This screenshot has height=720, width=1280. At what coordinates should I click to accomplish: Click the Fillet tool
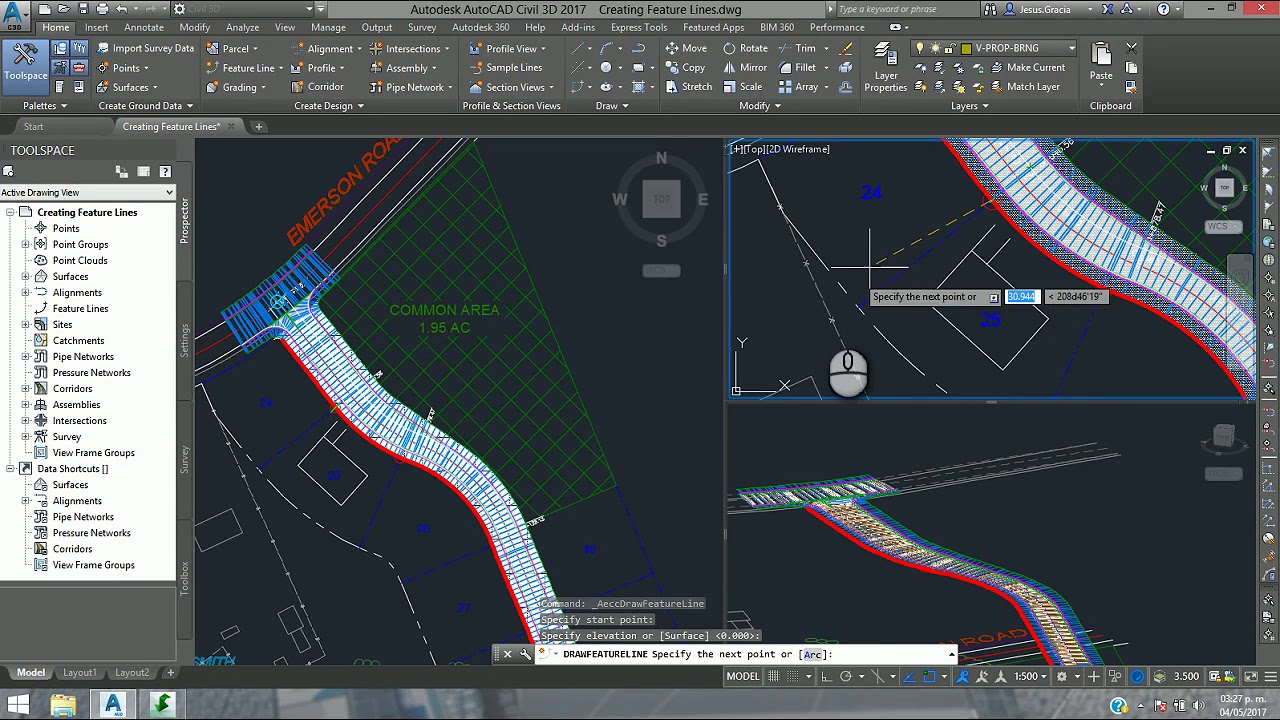pyautogui.click(x=798, y=68)
